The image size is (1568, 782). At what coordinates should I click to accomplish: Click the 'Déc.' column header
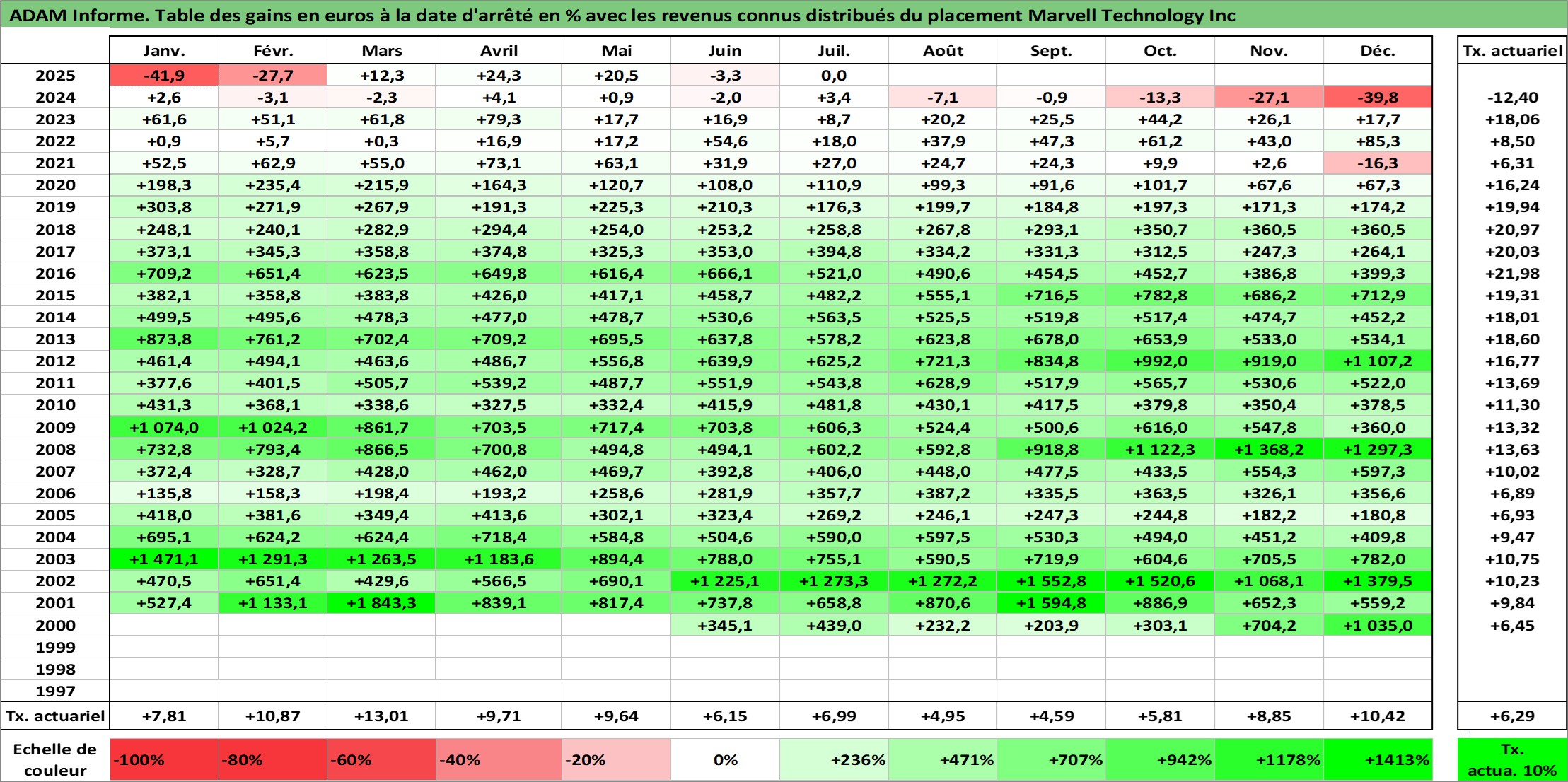click(x=1378, y=50)
